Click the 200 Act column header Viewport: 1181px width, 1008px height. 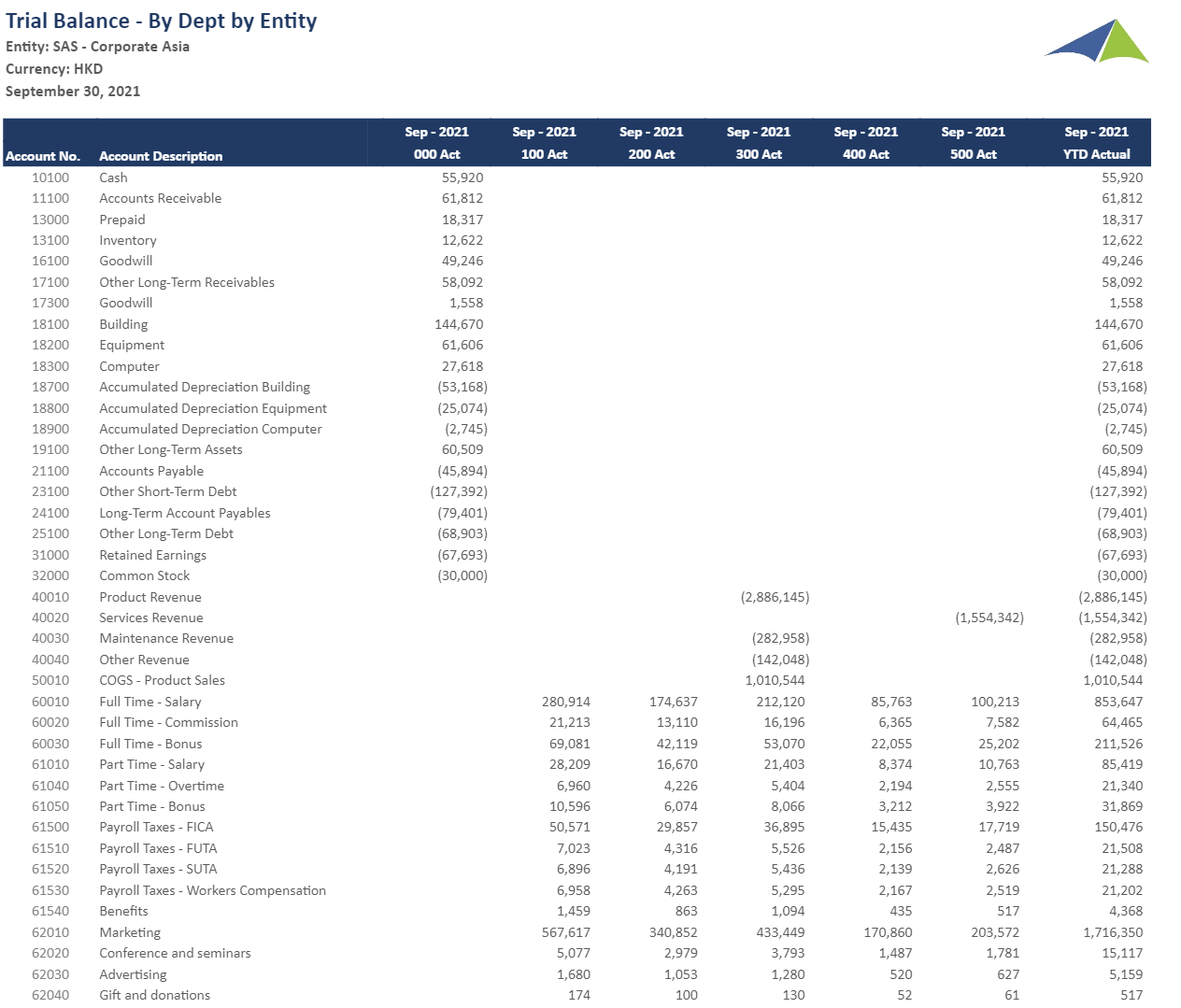(x=652, y=154)
